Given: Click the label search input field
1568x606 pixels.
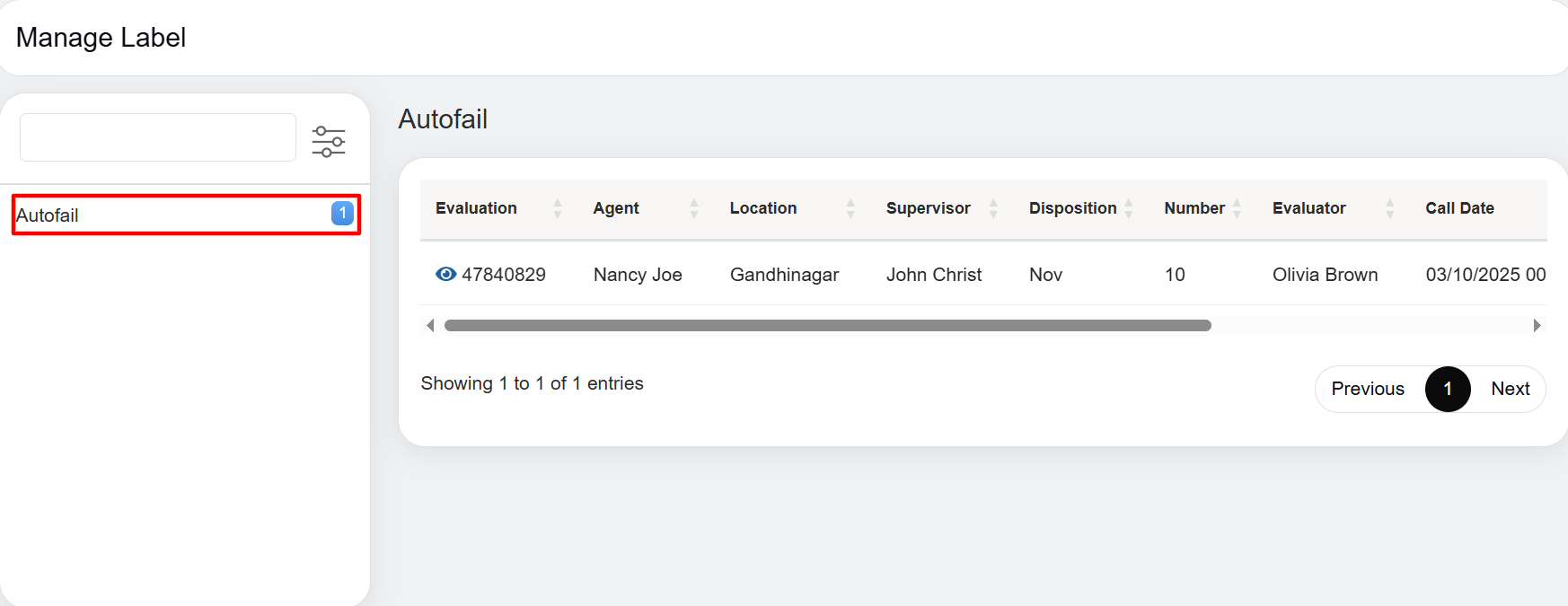Looking at the screenshot, I should 158,137.
